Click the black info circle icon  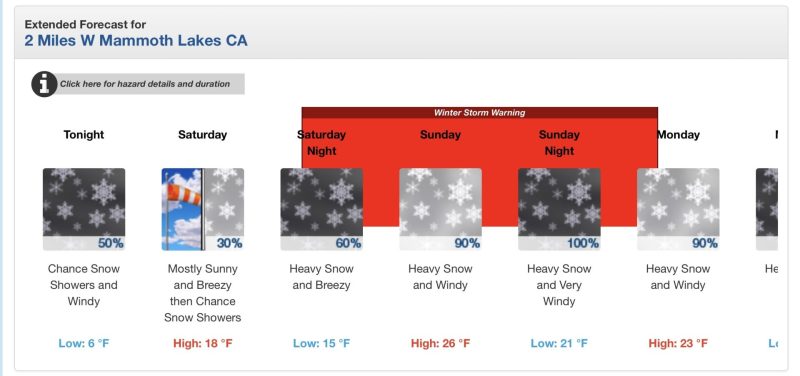[x=44, y=84]
